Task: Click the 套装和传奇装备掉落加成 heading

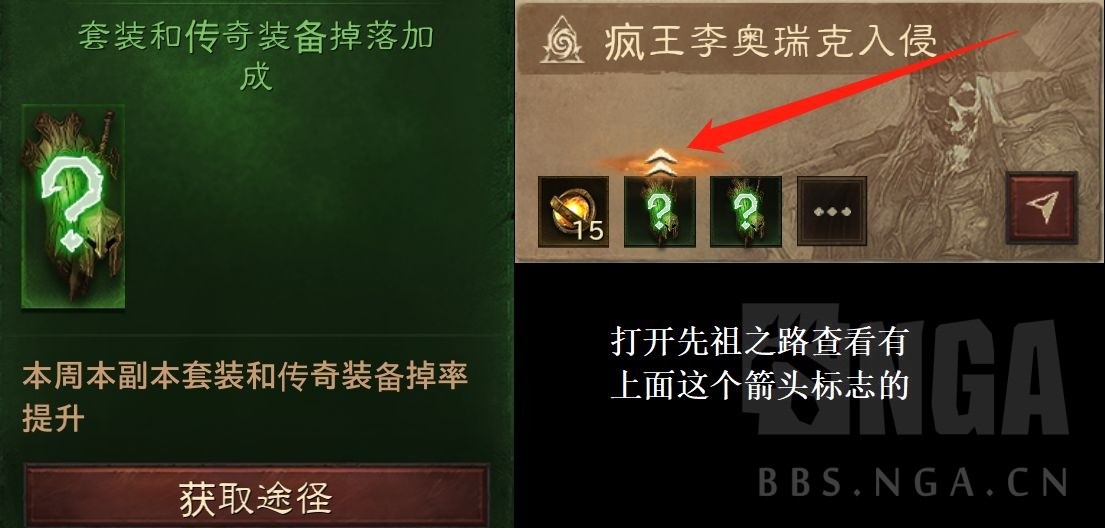Action: point(255,55)
